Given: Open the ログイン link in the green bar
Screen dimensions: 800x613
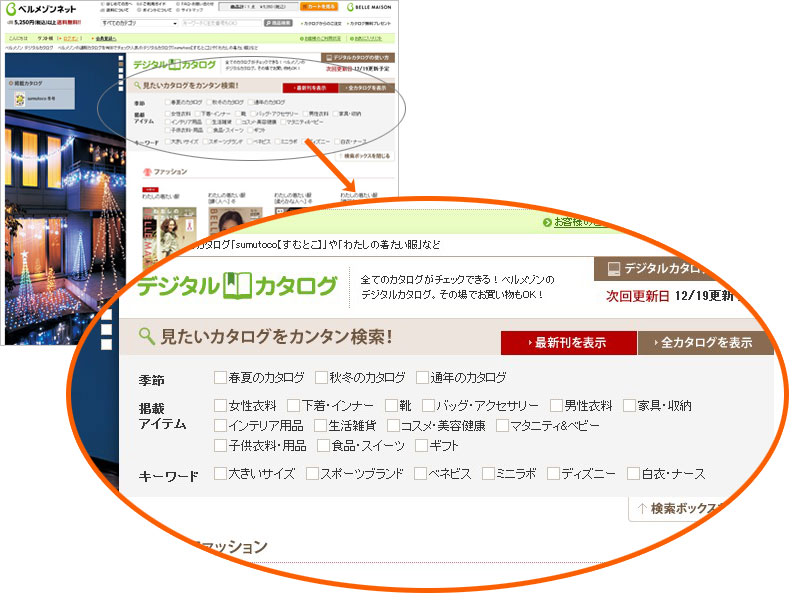Looking at the screenshot, I should click(x=71, y=38).
